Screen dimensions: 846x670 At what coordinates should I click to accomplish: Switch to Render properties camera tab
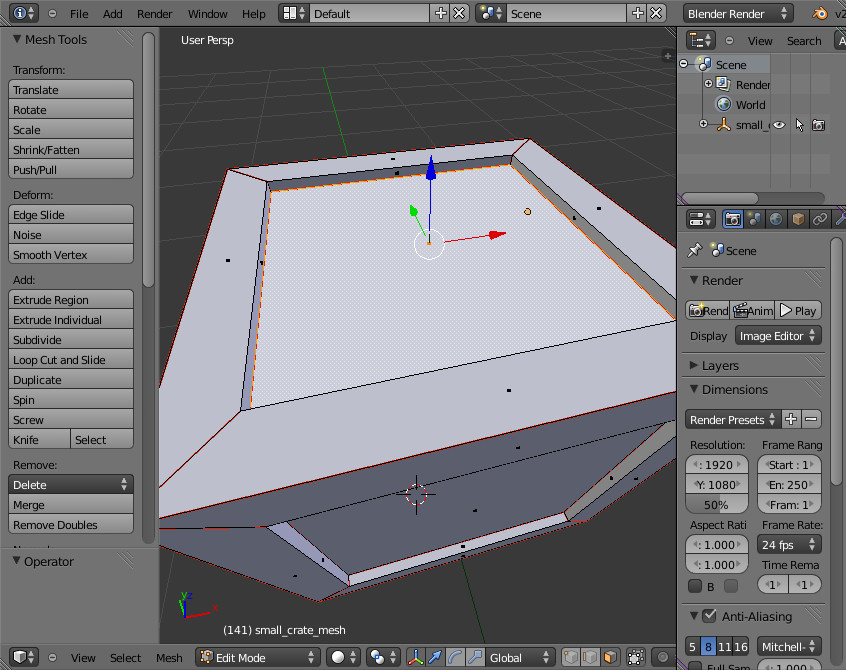(732, 219)
